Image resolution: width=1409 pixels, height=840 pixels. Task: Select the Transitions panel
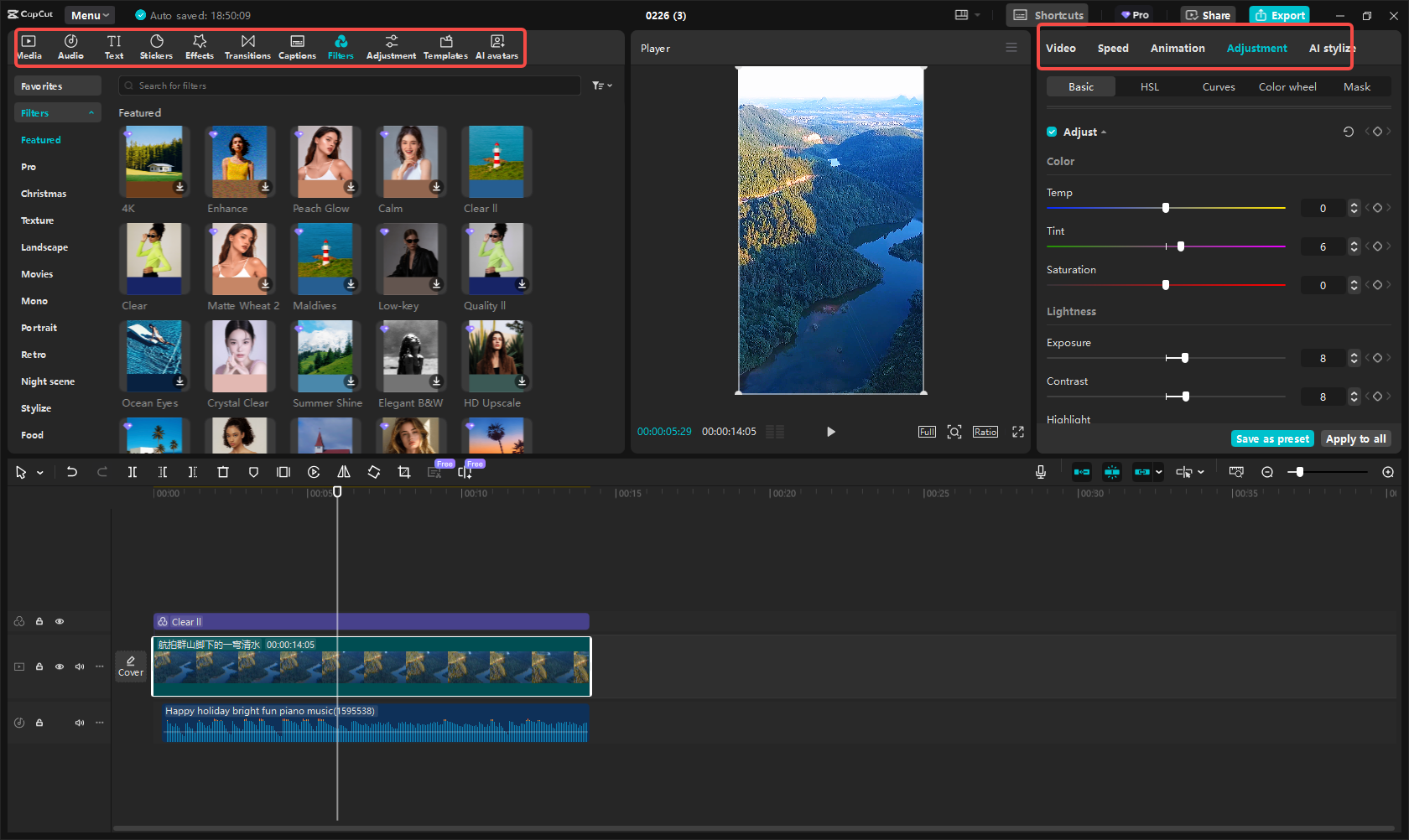[247, 46]
